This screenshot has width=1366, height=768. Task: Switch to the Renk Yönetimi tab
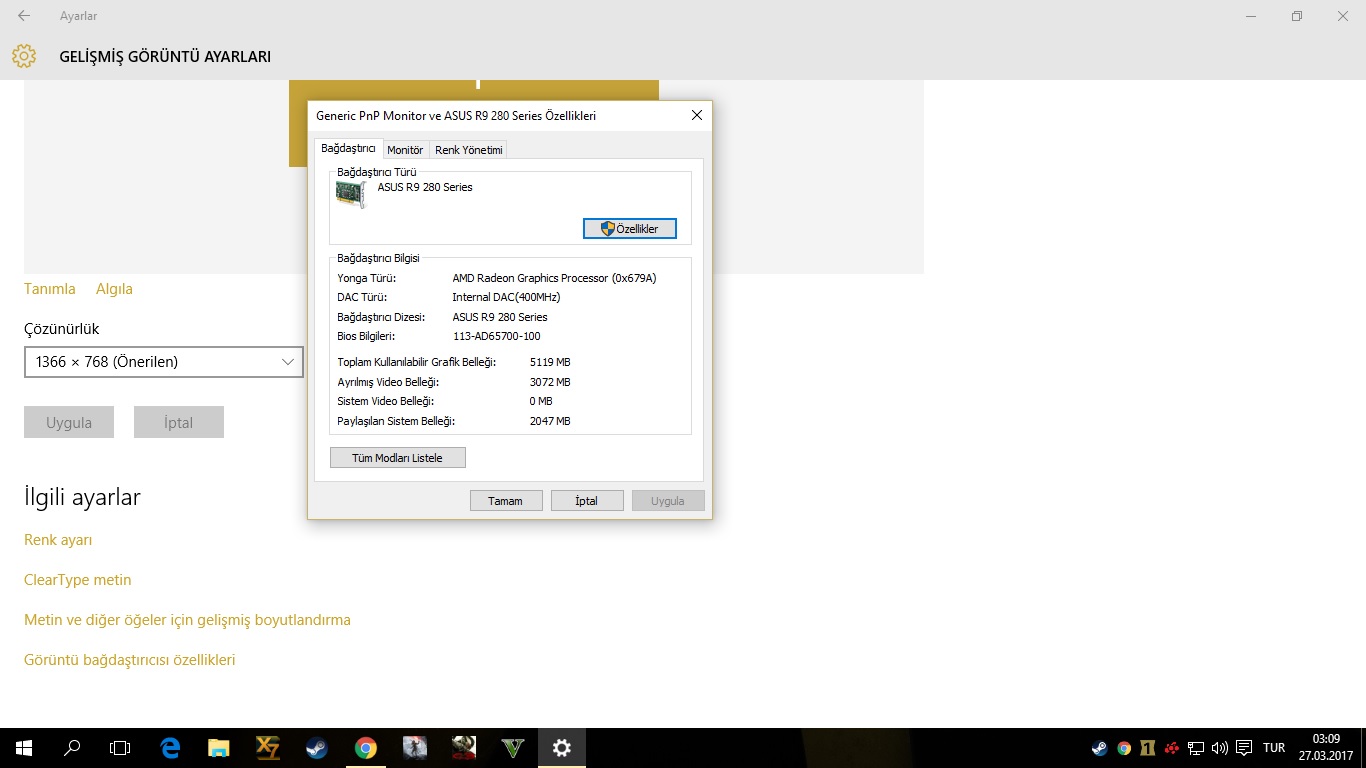click(x=468, y=150)
